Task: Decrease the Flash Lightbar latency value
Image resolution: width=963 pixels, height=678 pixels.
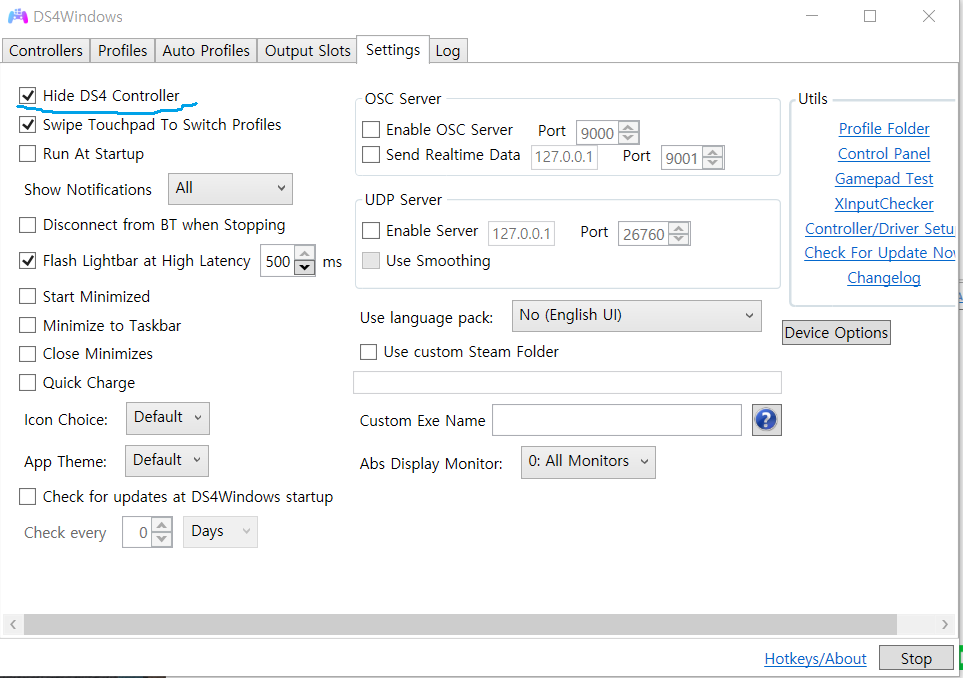Action: [305, 267]
